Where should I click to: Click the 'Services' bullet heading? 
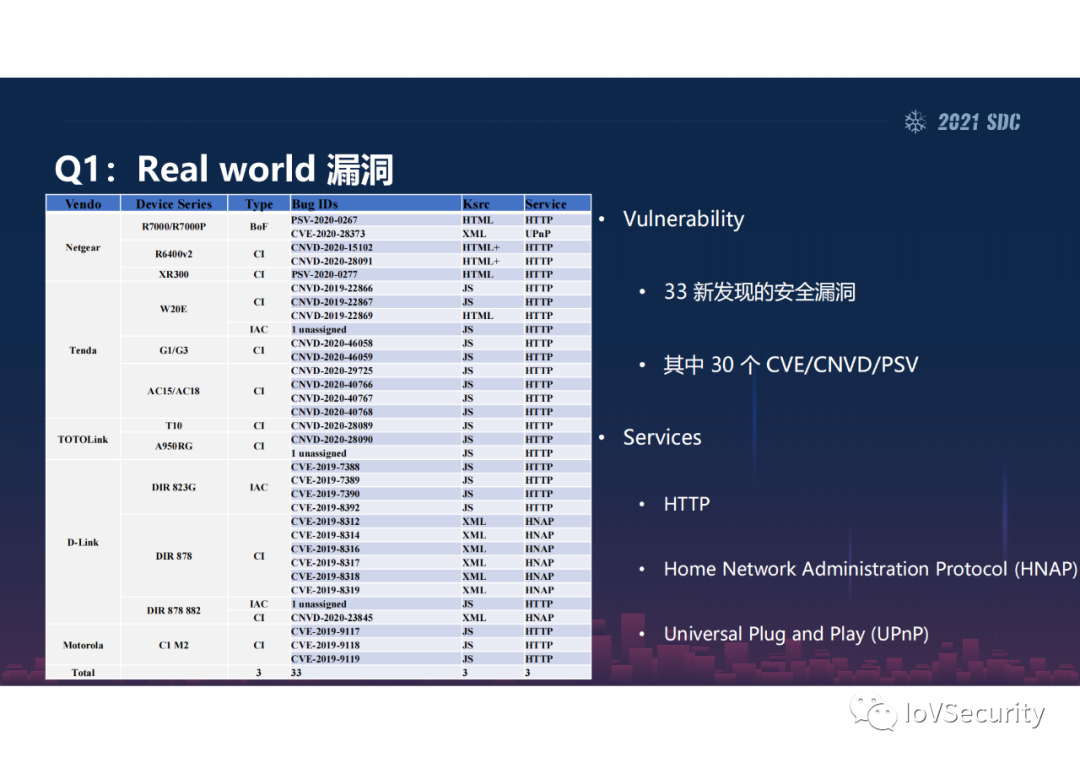coord(662,437)
